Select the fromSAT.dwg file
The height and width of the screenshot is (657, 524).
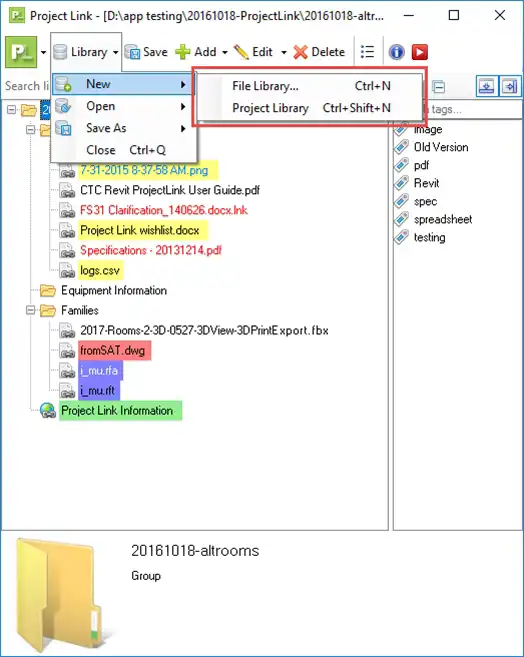[x=114, y=351]
